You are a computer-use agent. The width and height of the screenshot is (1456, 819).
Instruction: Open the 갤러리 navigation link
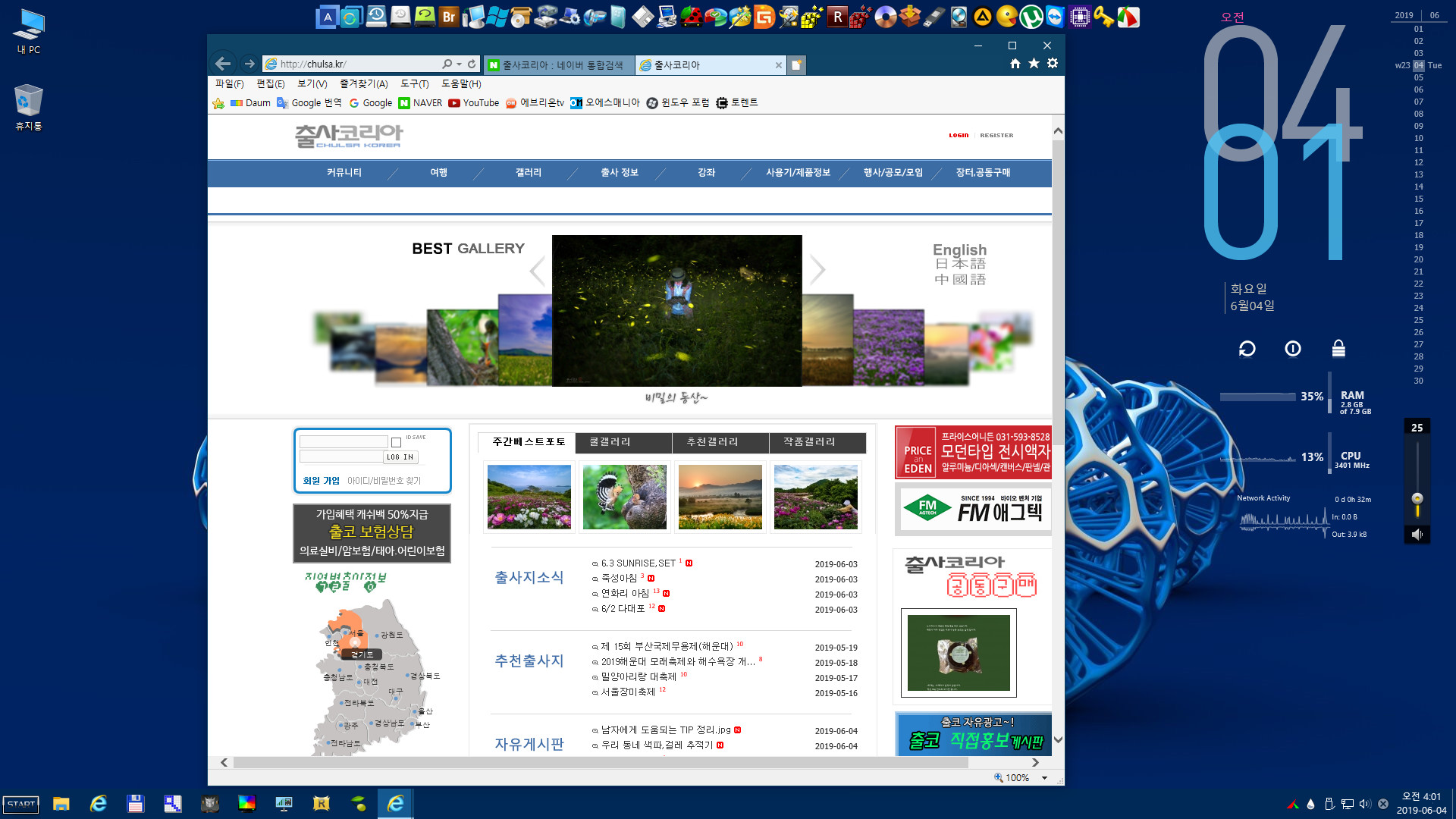tap(529, 173)
